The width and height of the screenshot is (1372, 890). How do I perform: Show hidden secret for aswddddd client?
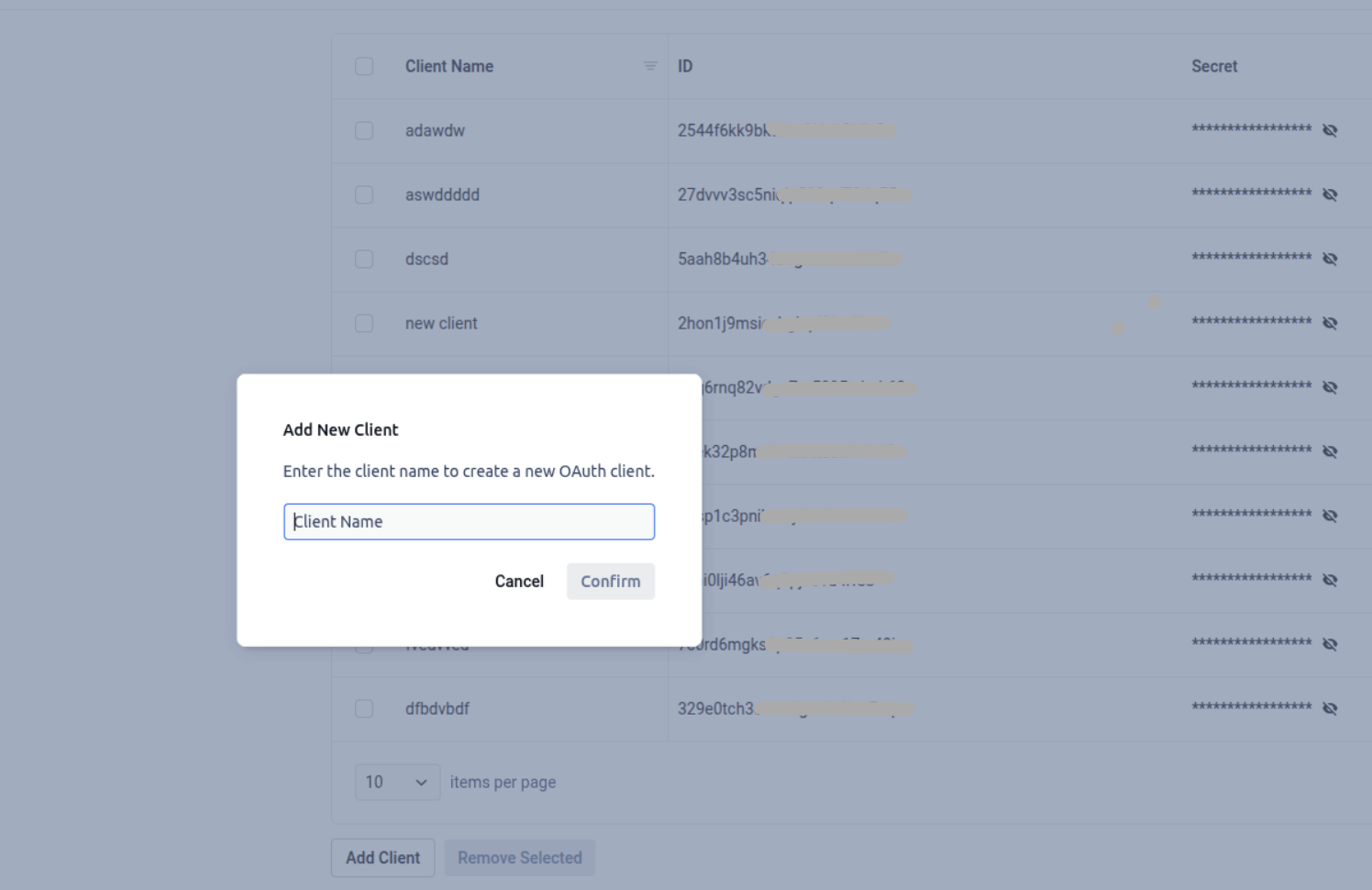1330,195
